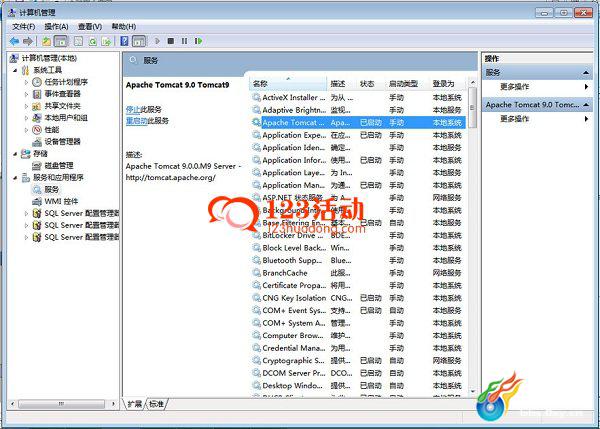600x429 pixels.
Task: Sort by the 启动类型 column header
Action: tap(408, 83)
